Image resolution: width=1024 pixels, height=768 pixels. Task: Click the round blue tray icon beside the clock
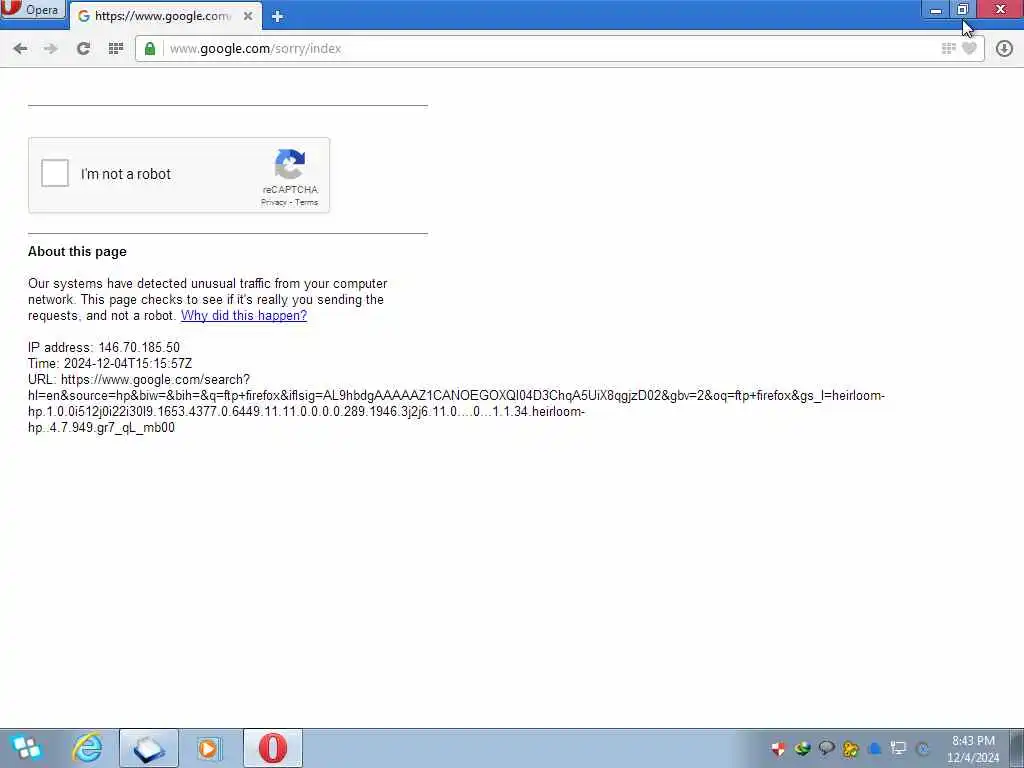point(923,748)
